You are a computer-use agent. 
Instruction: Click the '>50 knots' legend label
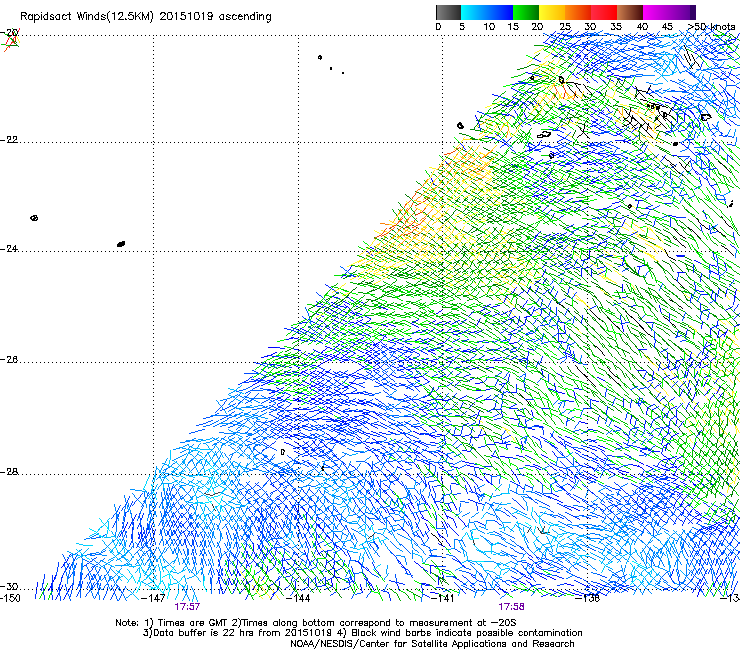[x=711, y=27]
